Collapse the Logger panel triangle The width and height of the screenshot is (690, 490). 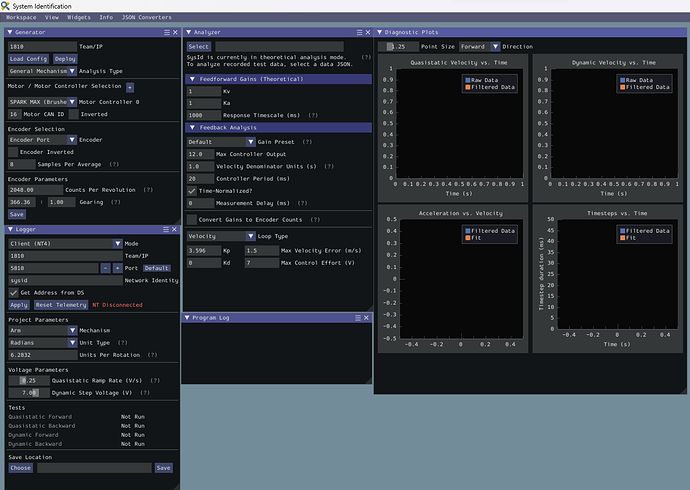pos(10,229)
